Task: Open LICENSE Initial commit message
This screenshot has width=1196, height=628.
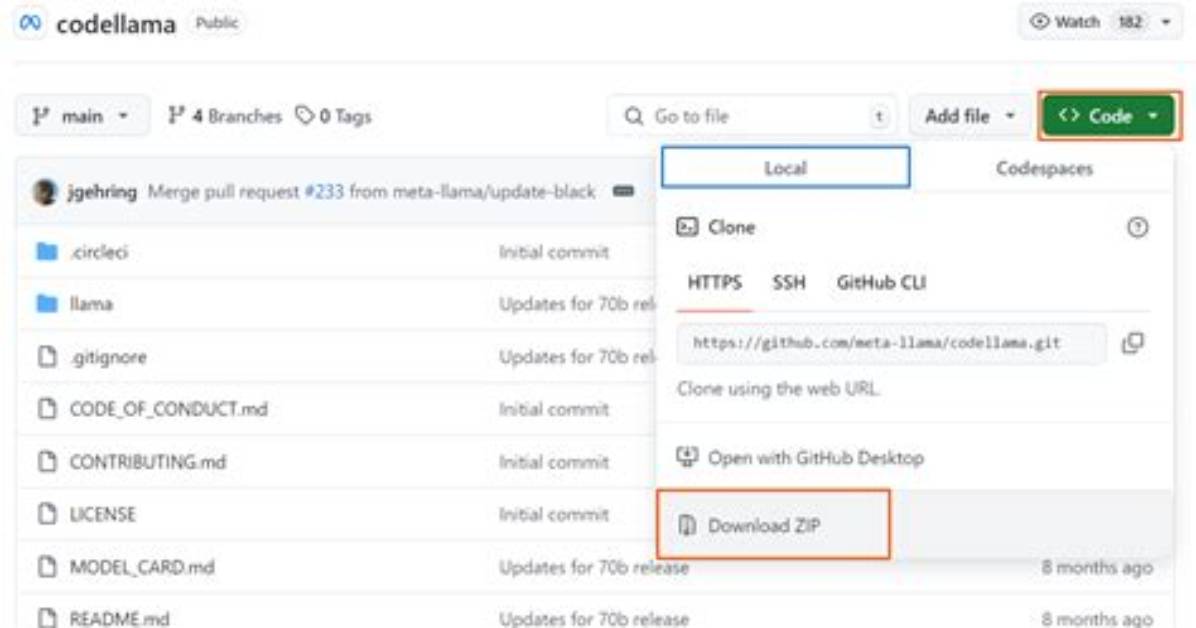Action: coord(554,514)
